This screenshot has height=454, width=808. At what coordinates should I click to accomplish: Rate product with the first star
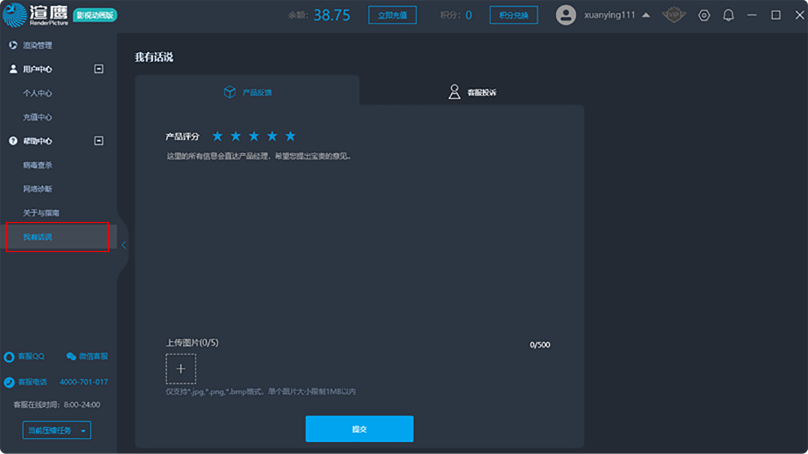tap(218, 136)
